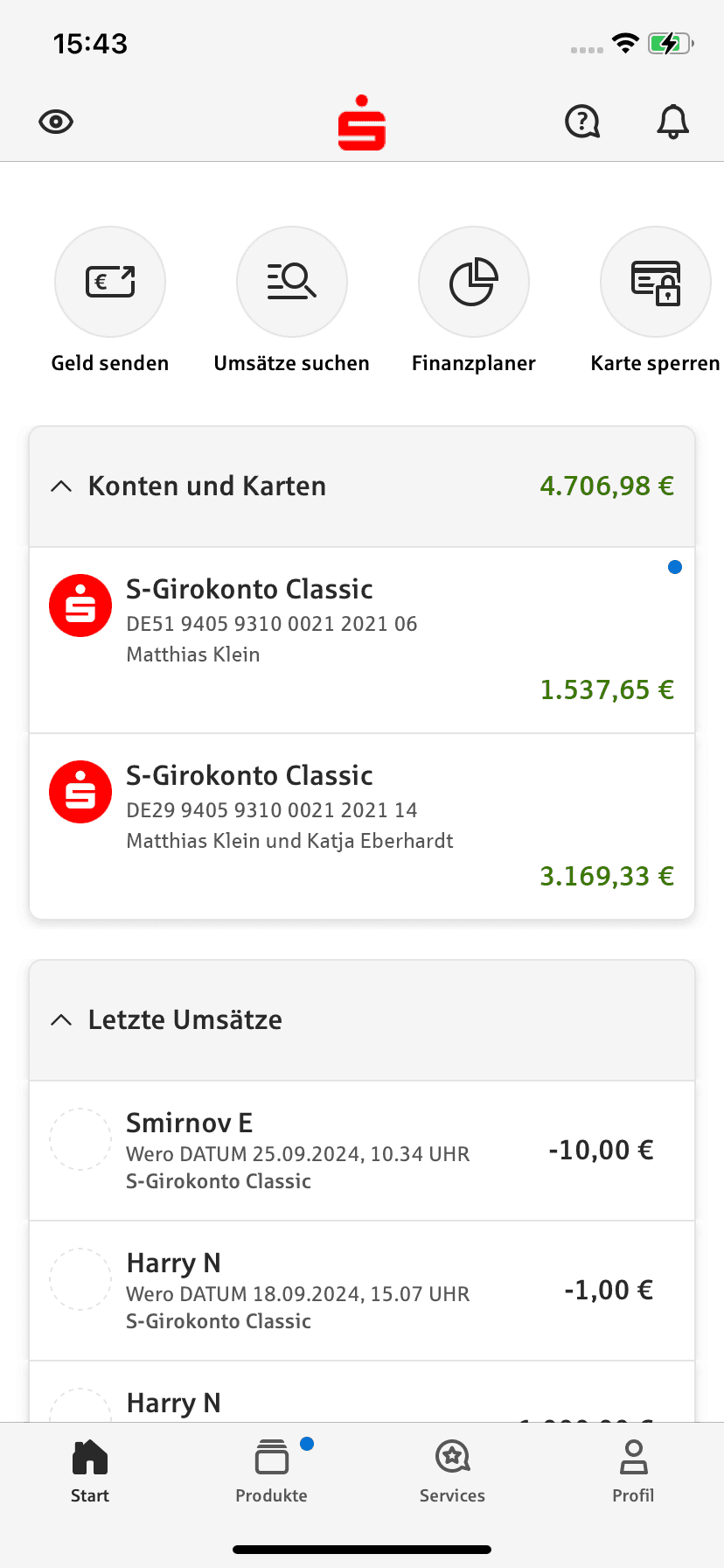This screenshot has height=1568, width=724.
Task: Toggle balance visibility with eye icon
Action: click(x=56, y=122)
